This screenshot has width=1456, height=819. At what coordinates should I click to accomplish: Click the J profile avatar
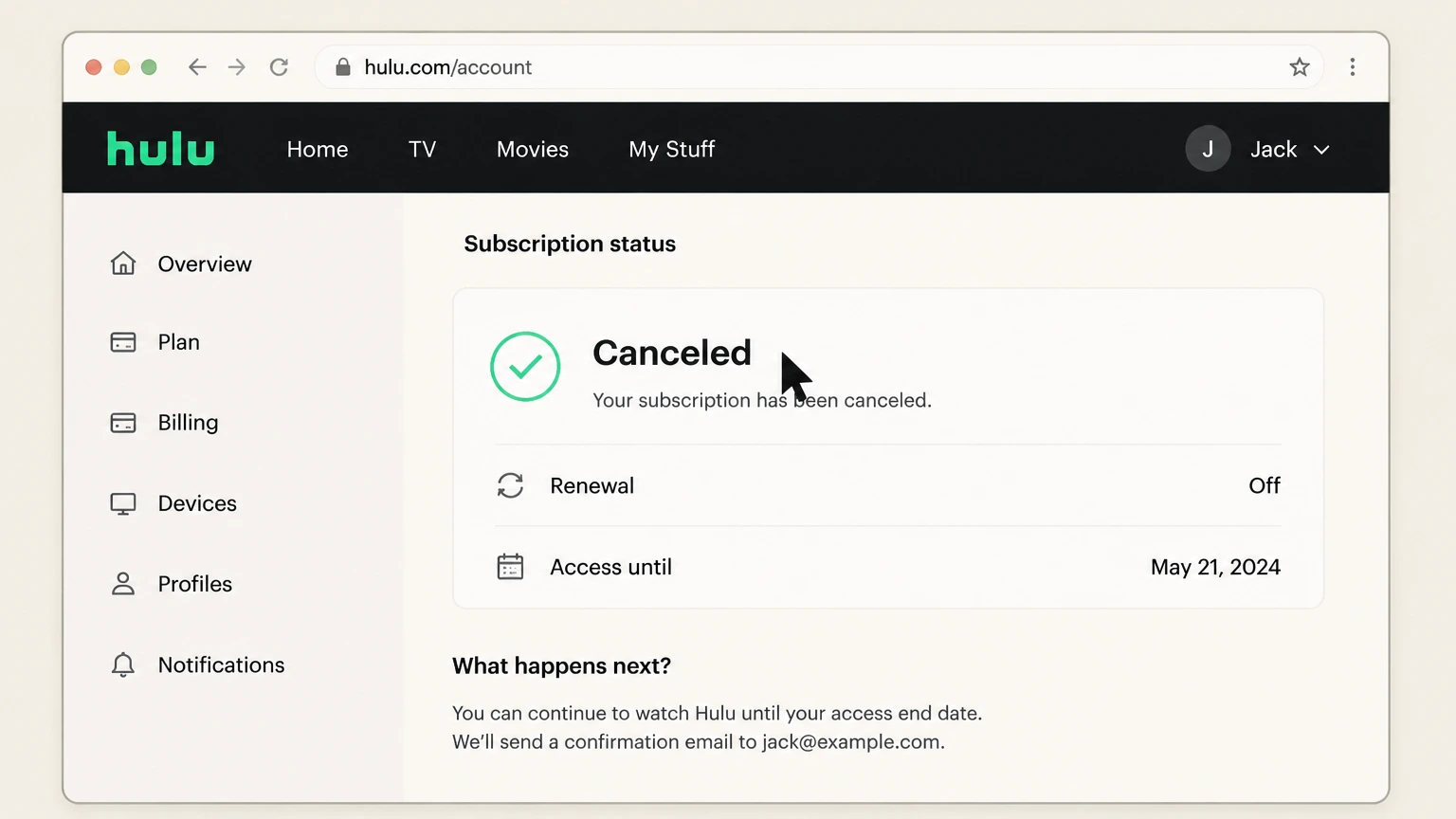click(1208, 149)
